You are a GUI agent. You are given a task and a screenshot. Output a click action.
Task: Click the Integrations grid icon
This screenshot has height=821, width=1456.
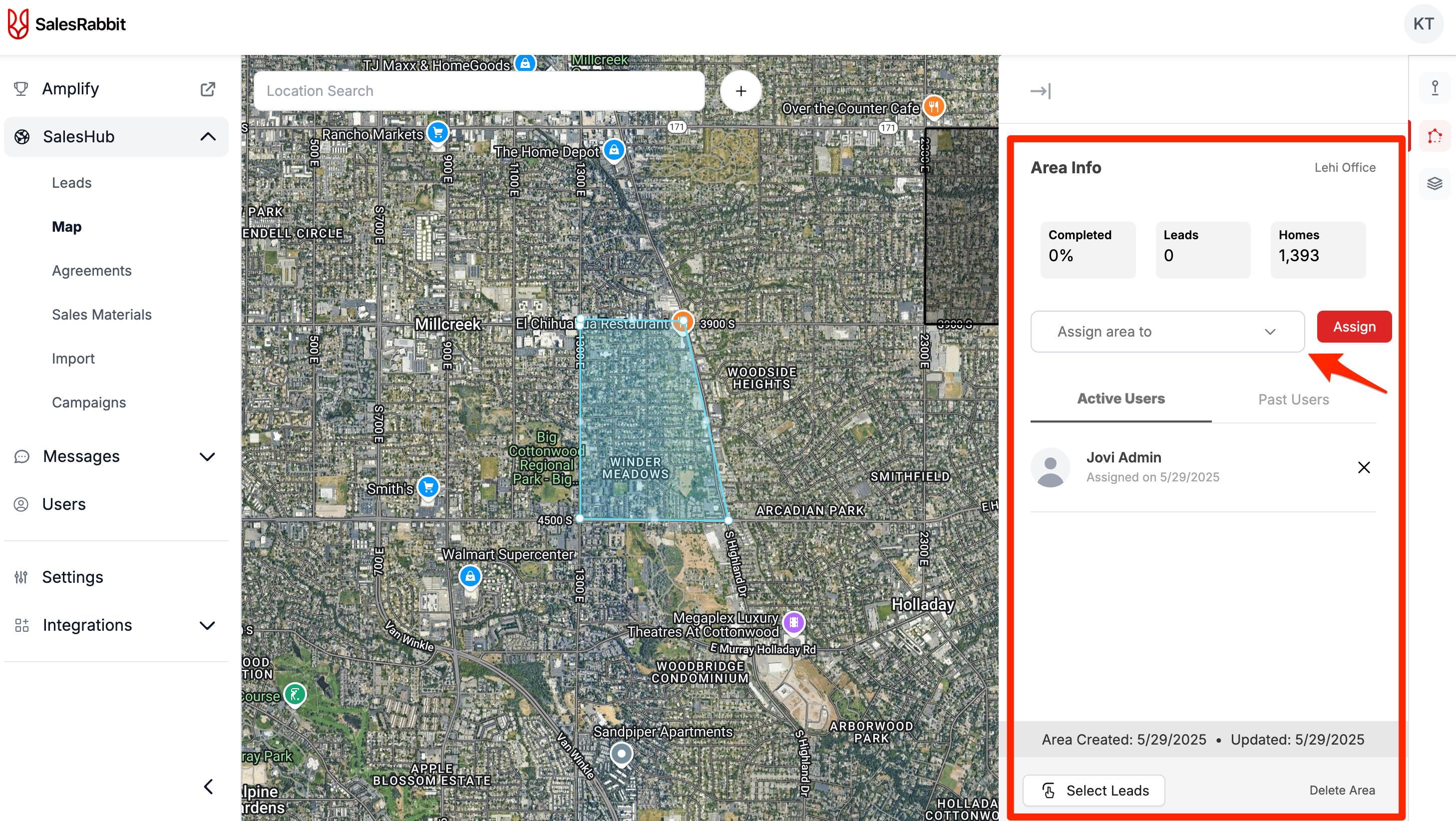(x=21, y=625)
